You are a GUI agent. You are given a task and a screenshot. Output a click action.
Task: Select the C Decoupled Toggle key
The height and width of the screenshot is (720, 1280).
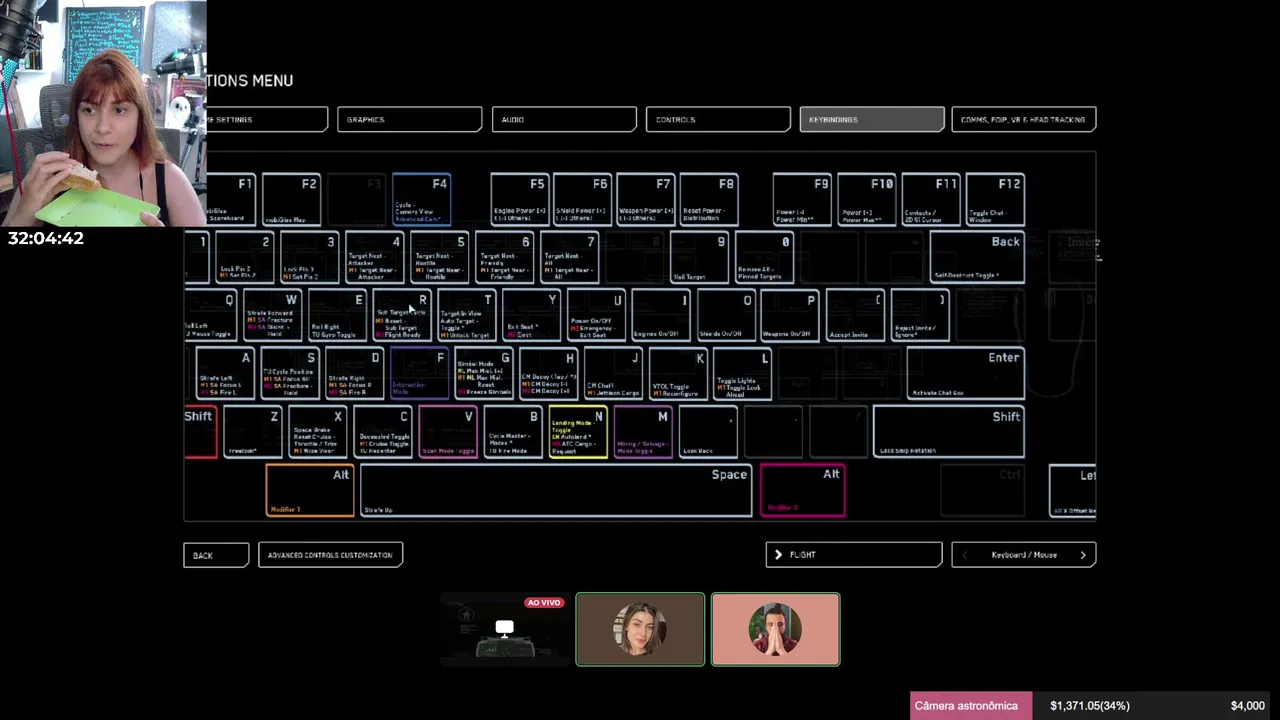click(x=383, y=432)
